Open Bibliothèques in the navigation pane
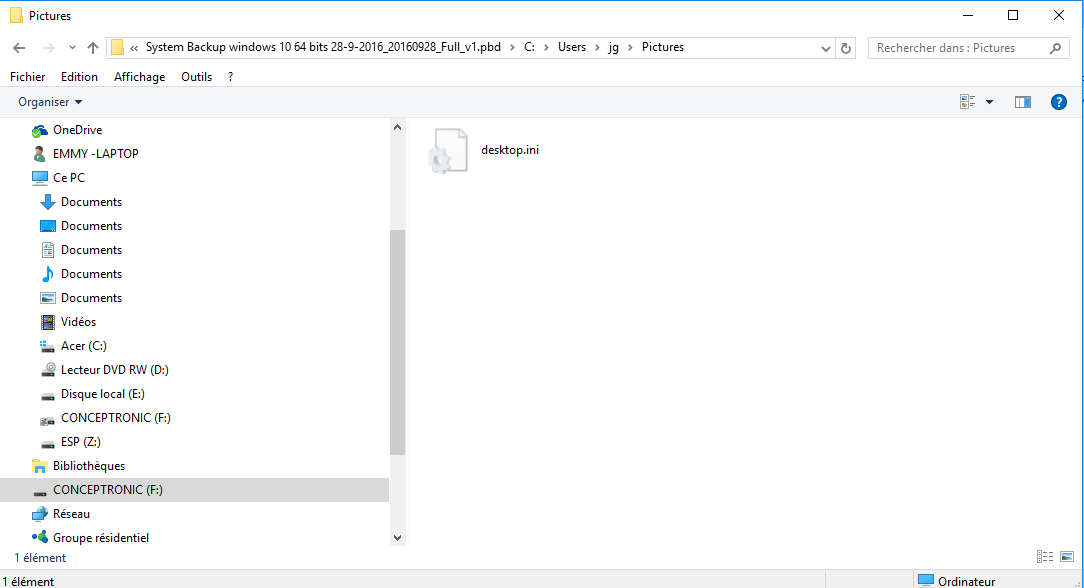The image size is (1084, 588). coord(88,466)
